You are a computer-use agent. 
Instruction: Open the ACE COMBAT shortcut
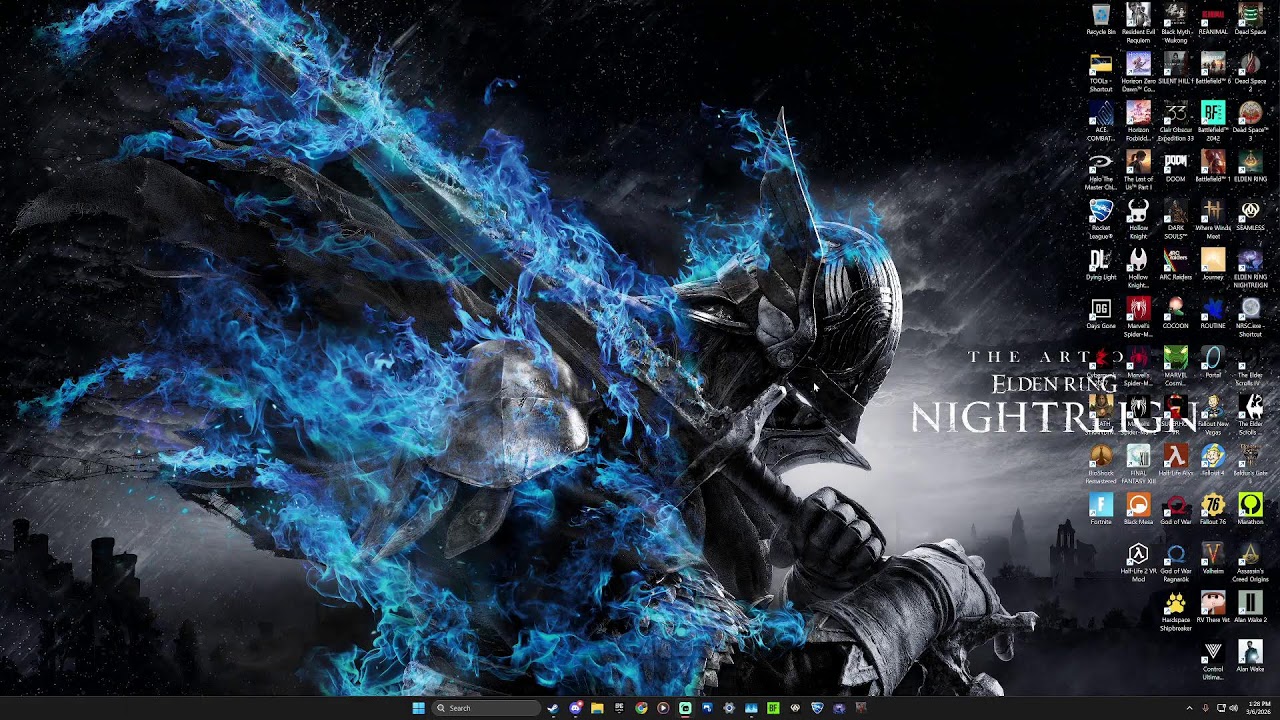pos(1101,121)
